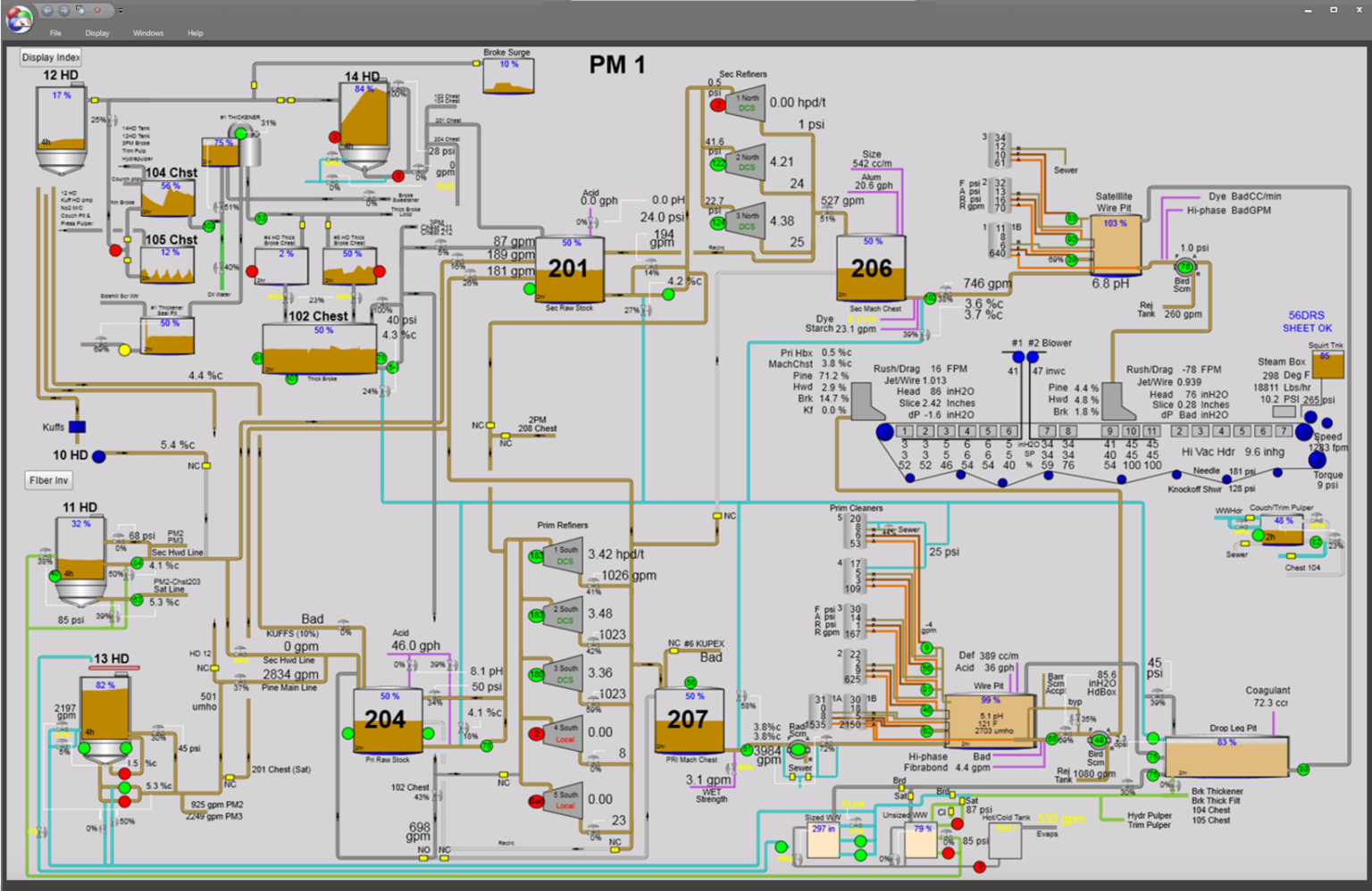
Task: Click the blue Kuffs valve icon
Action: pyautogui.click(x=78, y=427)
